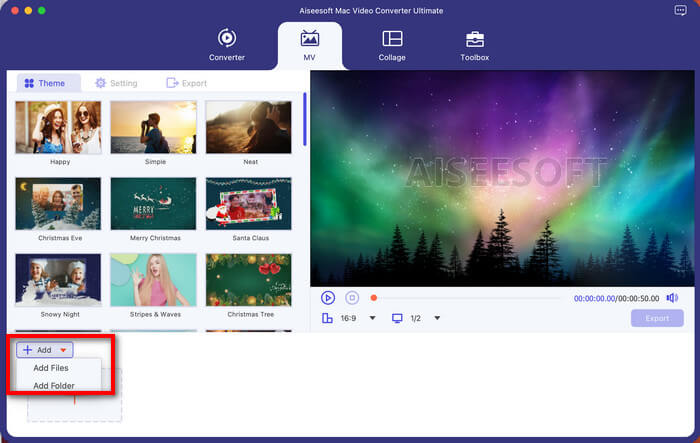Viewport: 700px width, 443px height.
Task: Mute the preview volume icon
Action: point(672,298)
